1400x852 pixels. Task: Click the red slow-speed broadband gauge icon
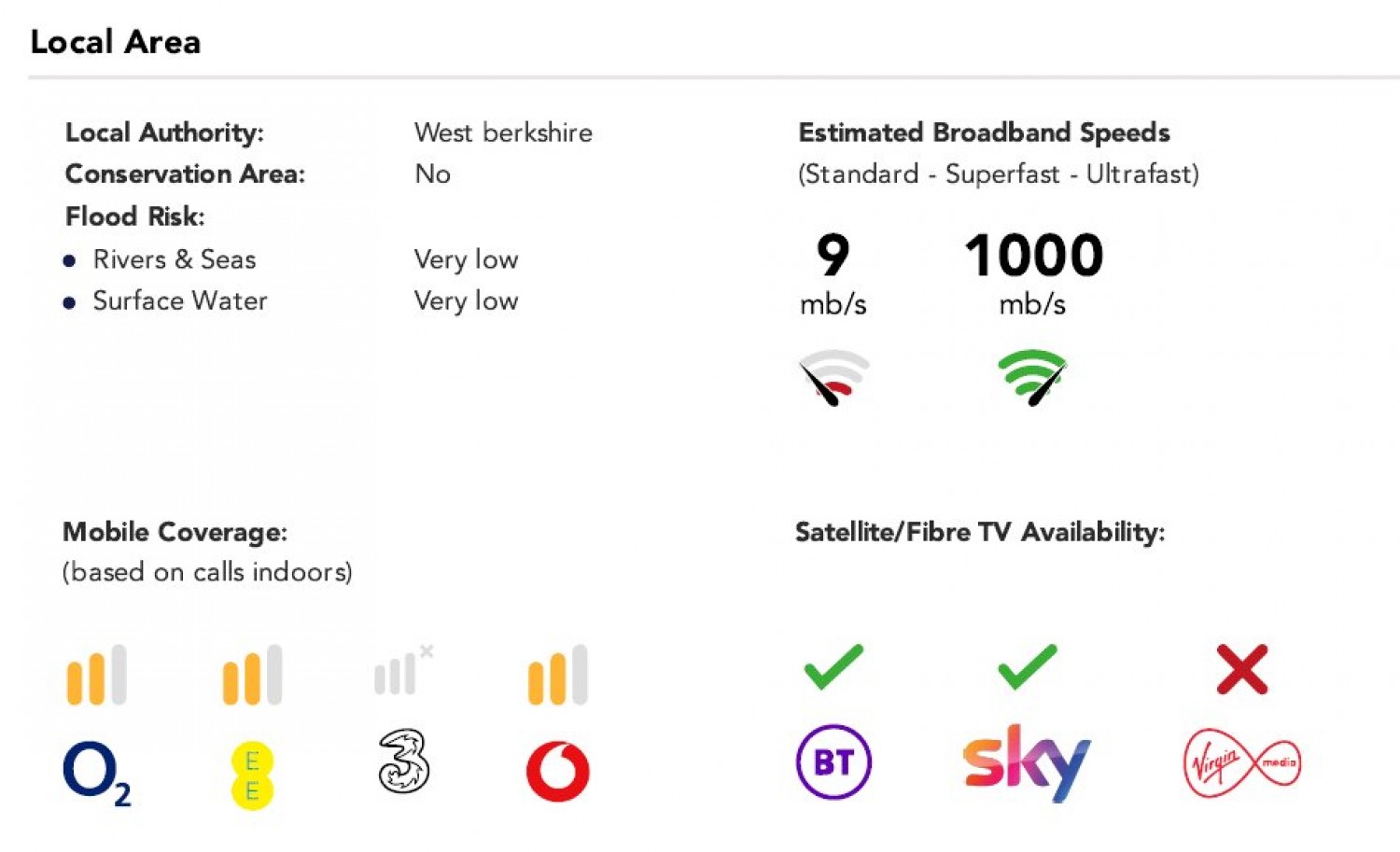click(833, 378)
